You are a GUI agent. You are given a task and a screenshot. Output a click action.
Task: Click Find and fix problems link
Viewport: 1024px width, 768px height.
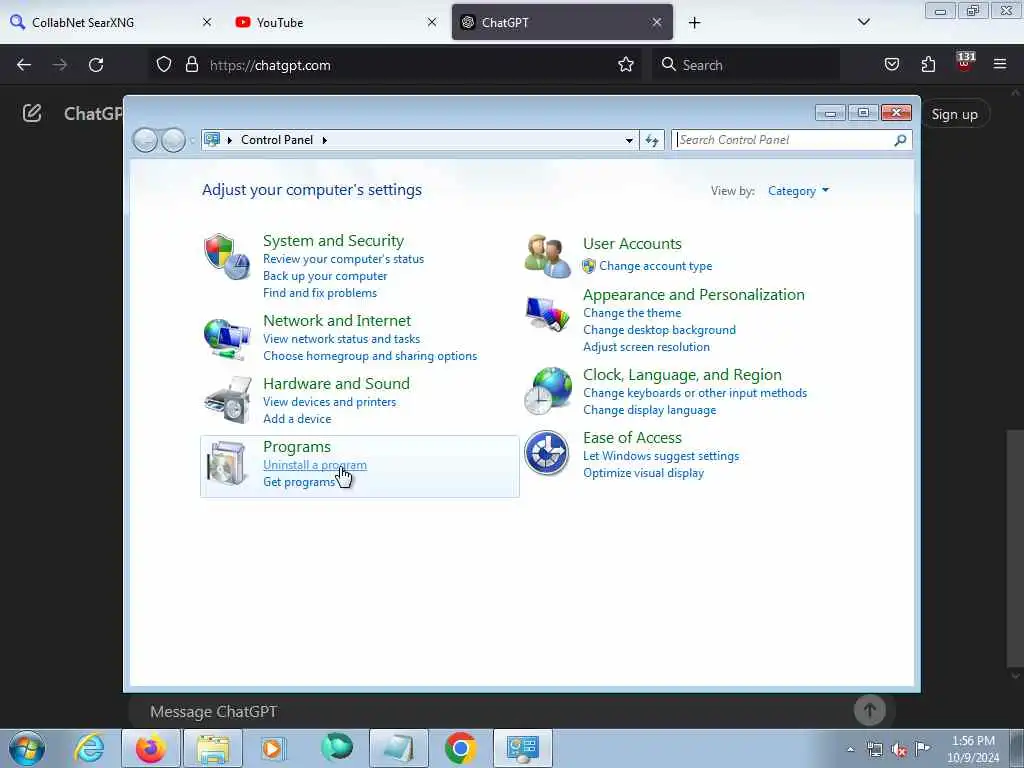point(319,293)
